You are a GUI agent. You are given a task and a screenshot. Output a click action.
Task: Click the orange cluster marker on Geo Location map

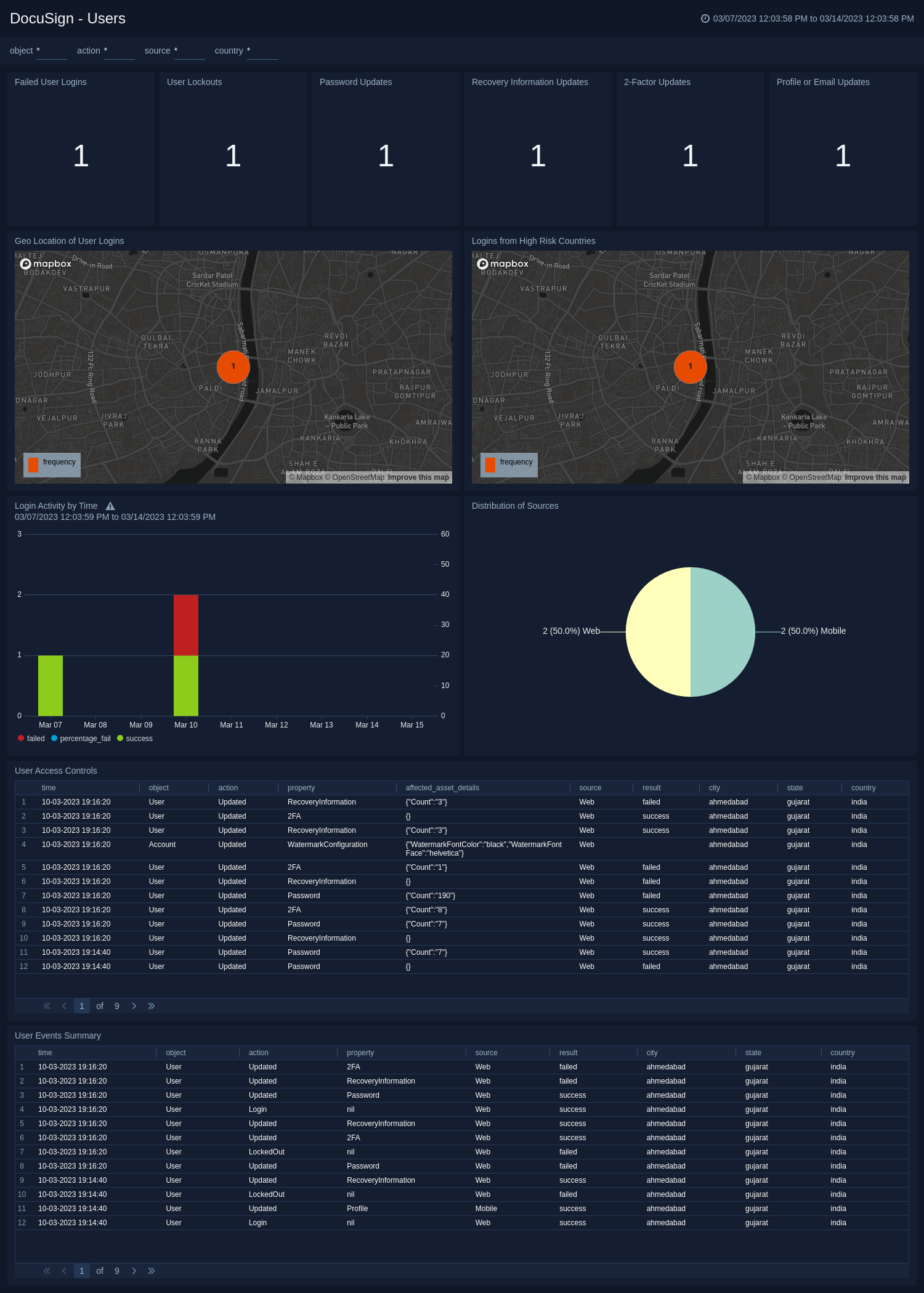(233, 367)
